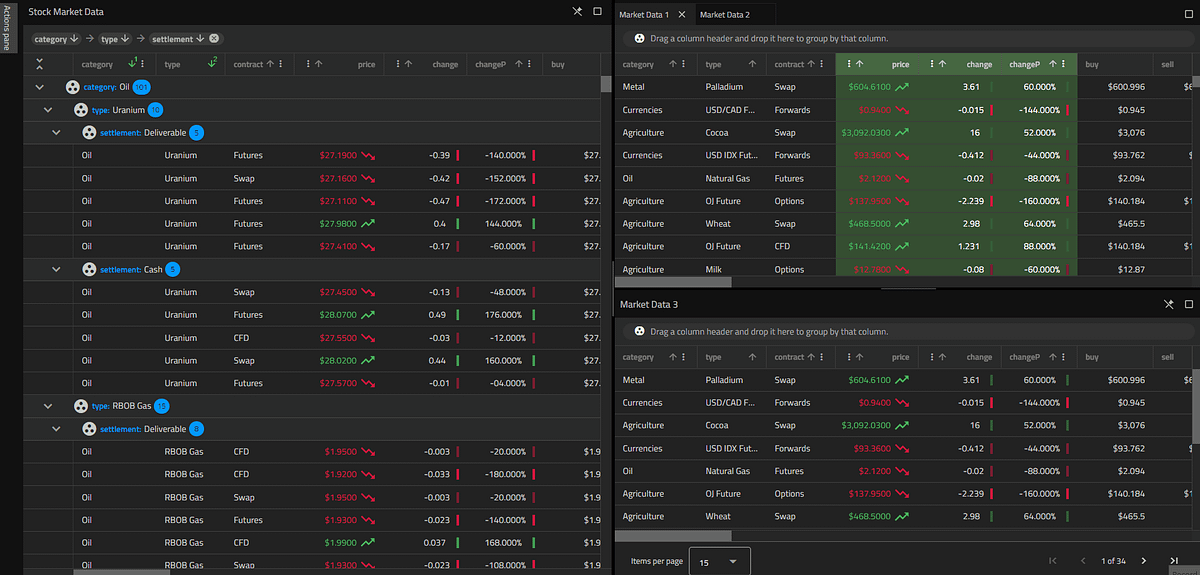1200x575 pixels.
Task: Toggle sort direction on the category group chip
Action: pyautogui.click(x=75, y=39)
